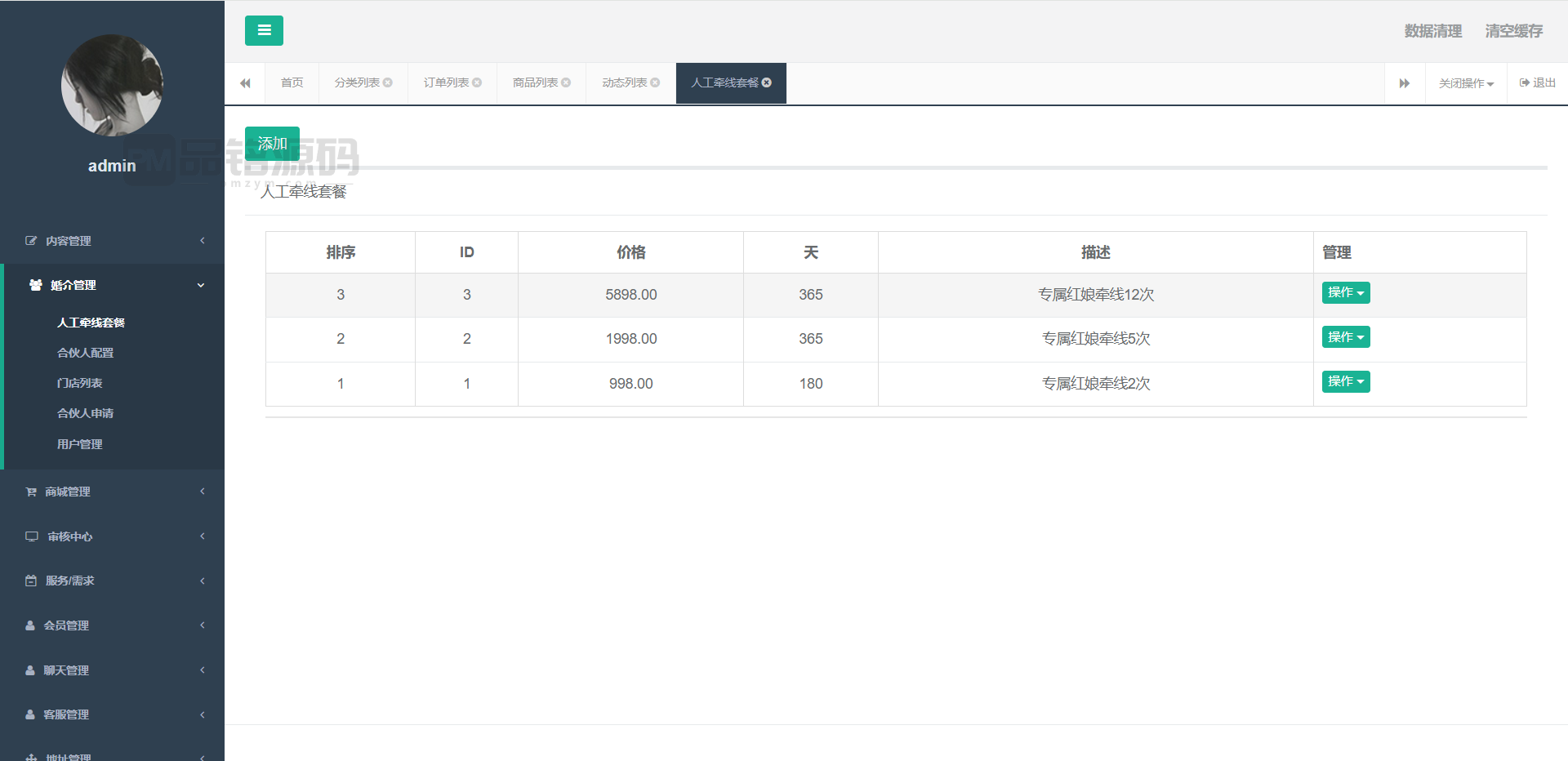Click 数据清理 in the top bar
The width and height of the screenshot is (1568, 761).
coord(1432,31)
